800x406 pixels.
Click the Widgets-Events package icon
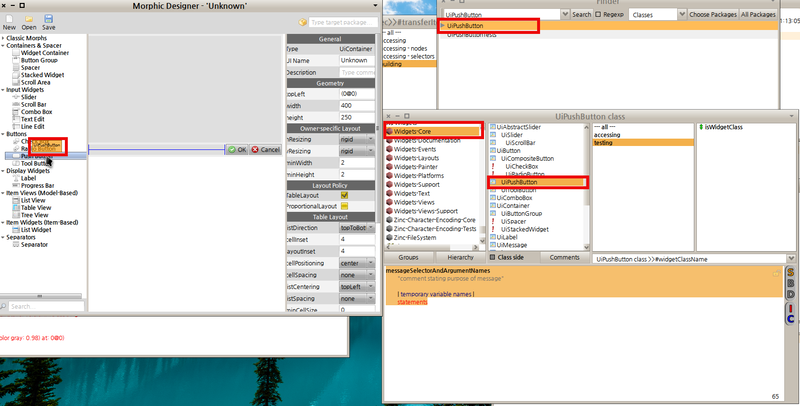[389, 150]
